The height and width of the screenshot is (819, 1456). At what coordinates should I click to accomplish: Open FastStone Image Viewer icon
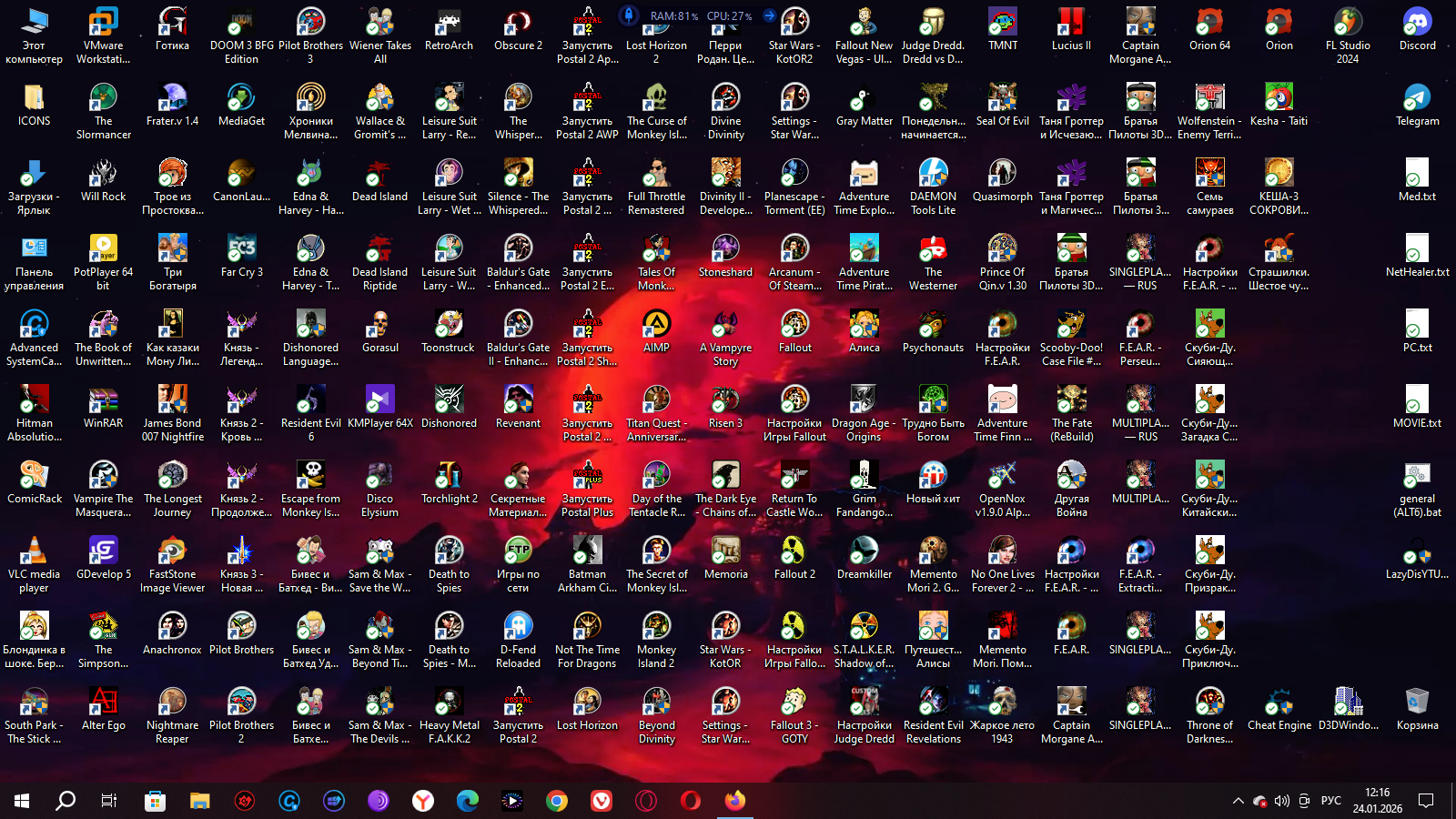point(172,563)
